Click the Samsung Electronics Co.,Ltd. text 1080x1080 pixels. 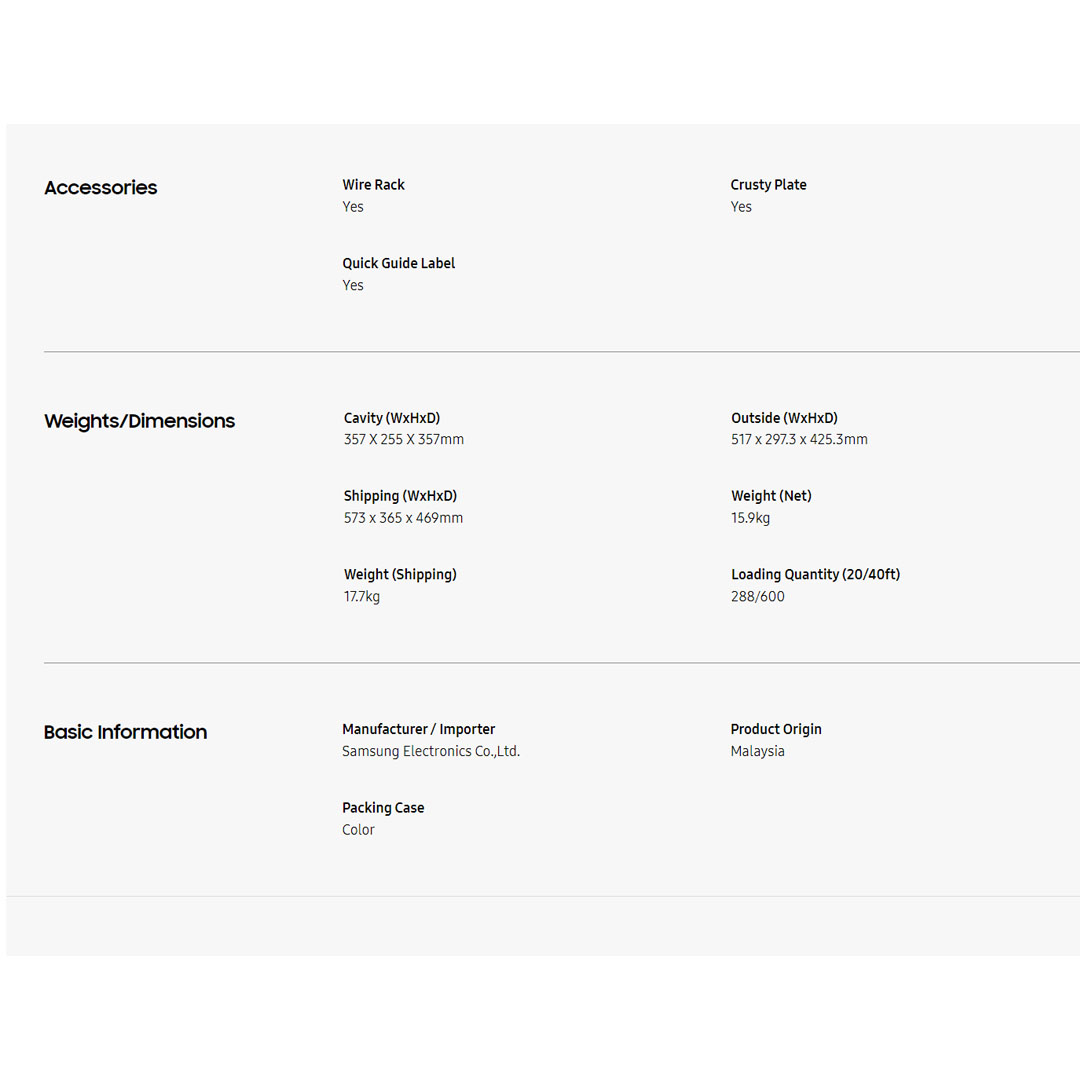[x=431, y=752]
